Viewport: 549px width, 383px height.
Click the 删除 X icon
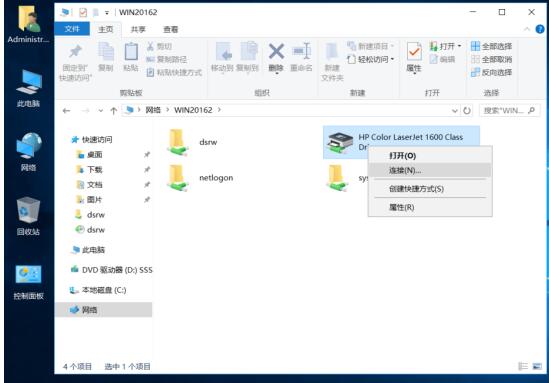tap(276, 51)
